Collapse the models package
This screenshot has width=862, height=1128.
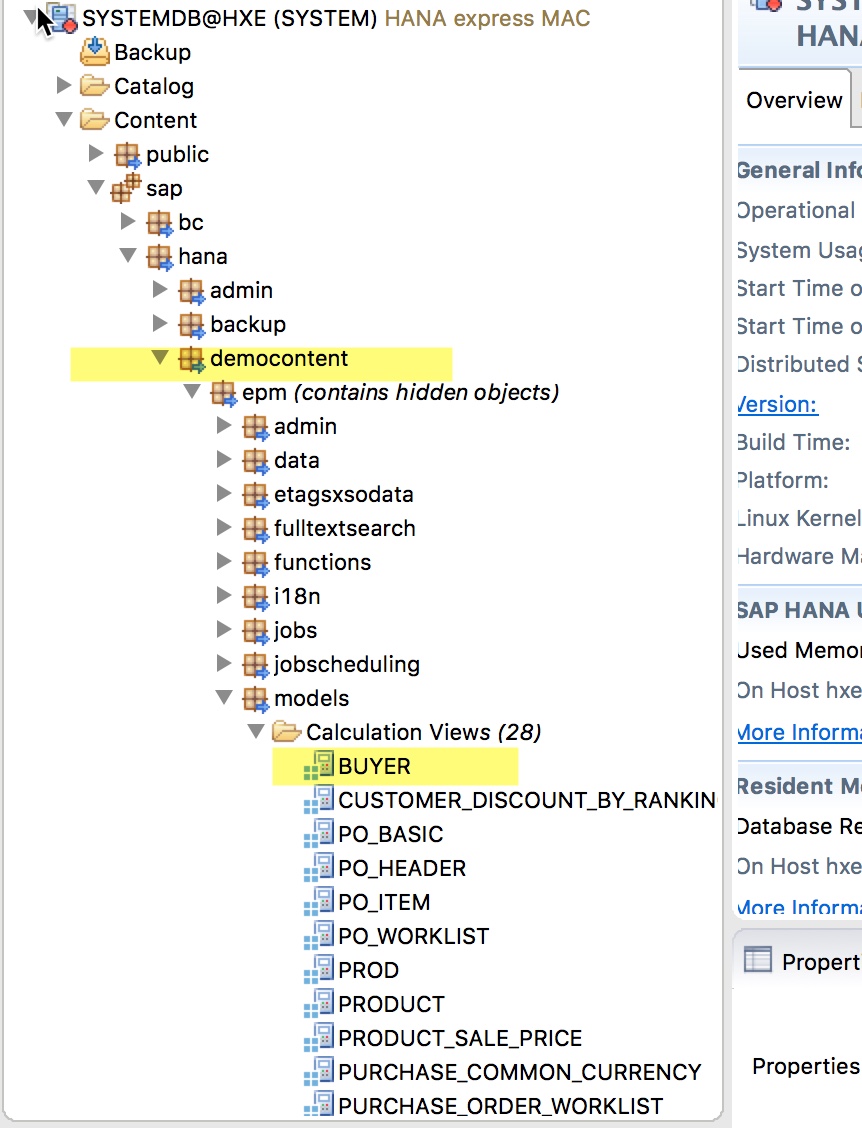[x=224, y=697]
